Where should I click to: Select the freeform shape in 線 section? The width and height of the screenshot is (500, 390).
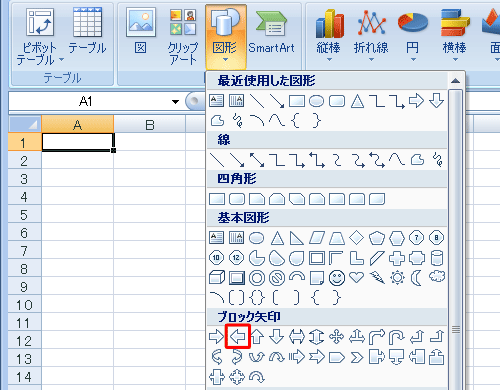click(x=417, y=160)
